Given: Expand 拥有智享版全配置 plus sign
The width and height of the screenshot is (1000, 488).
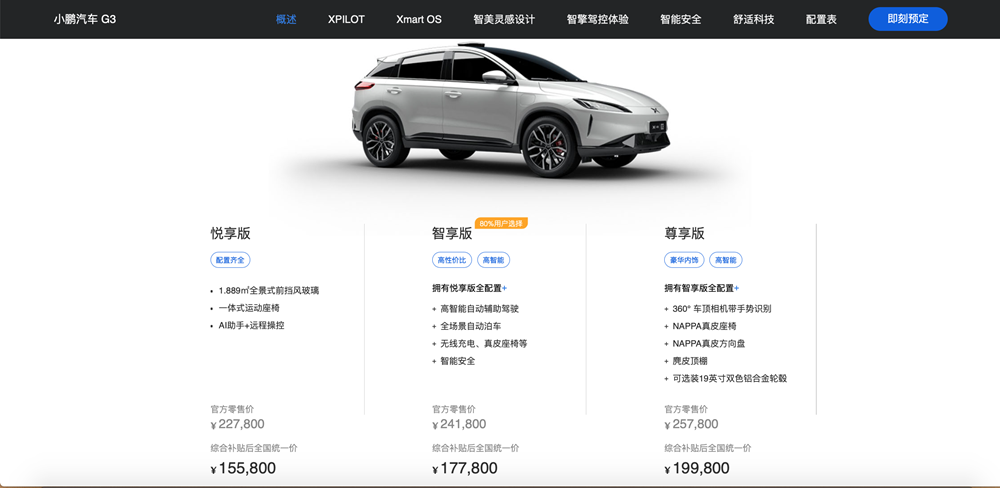Looking at the screenshot, I should pos(737,288).
